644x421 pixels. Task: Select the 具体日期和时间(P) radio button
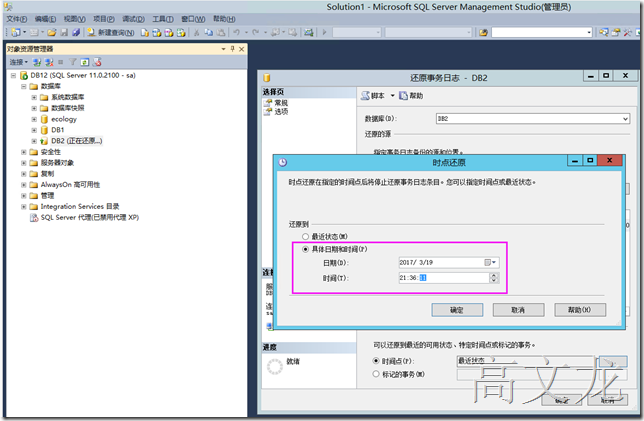coord(305,249)
